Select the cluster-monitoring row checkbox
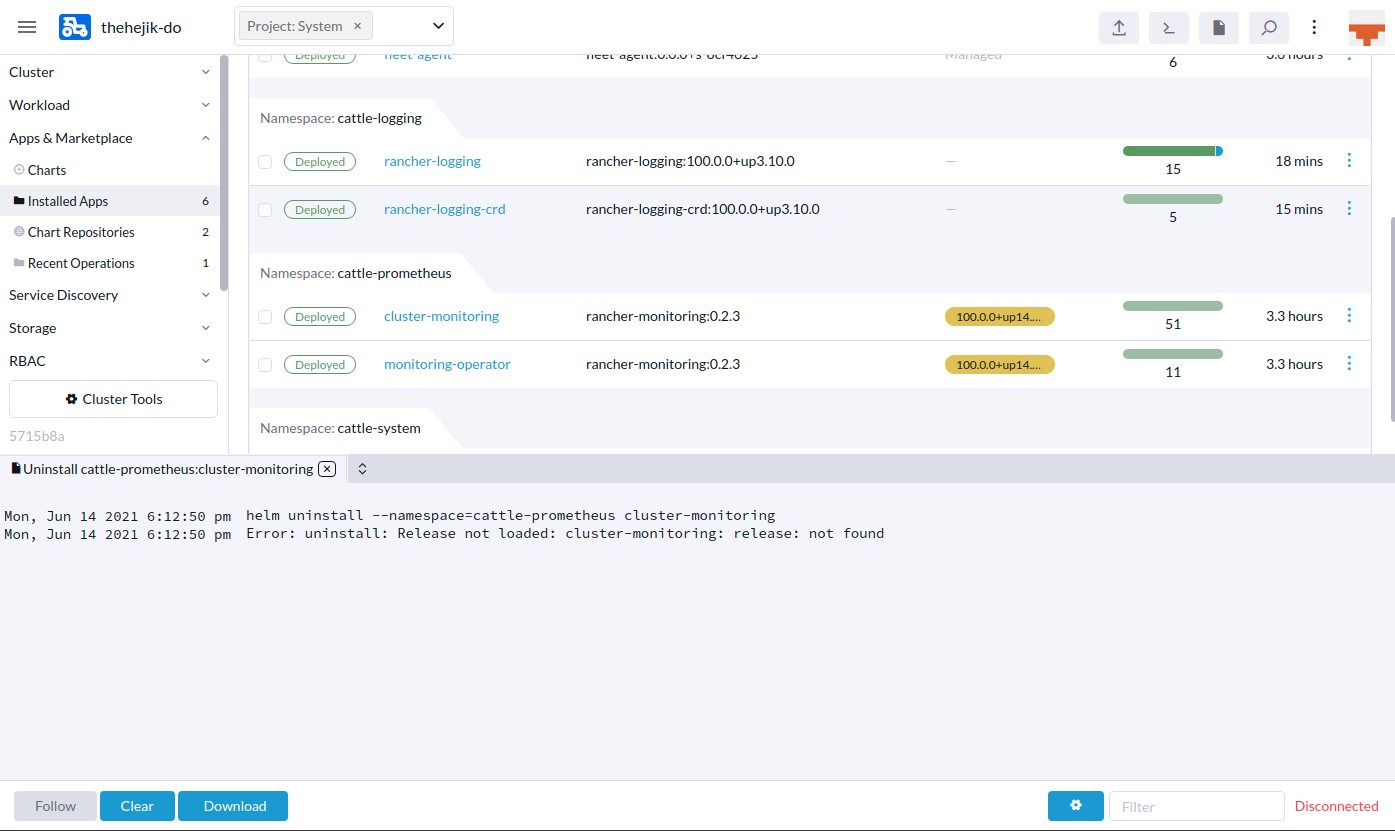This screenshot has height=831, width=1395. (265, 317)
